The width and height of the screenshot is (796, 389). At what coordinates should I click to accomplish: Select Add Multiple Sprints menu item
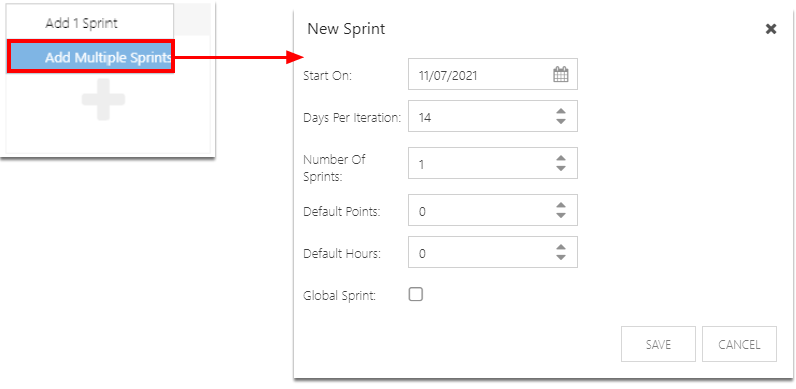click(x=90, y=57)
